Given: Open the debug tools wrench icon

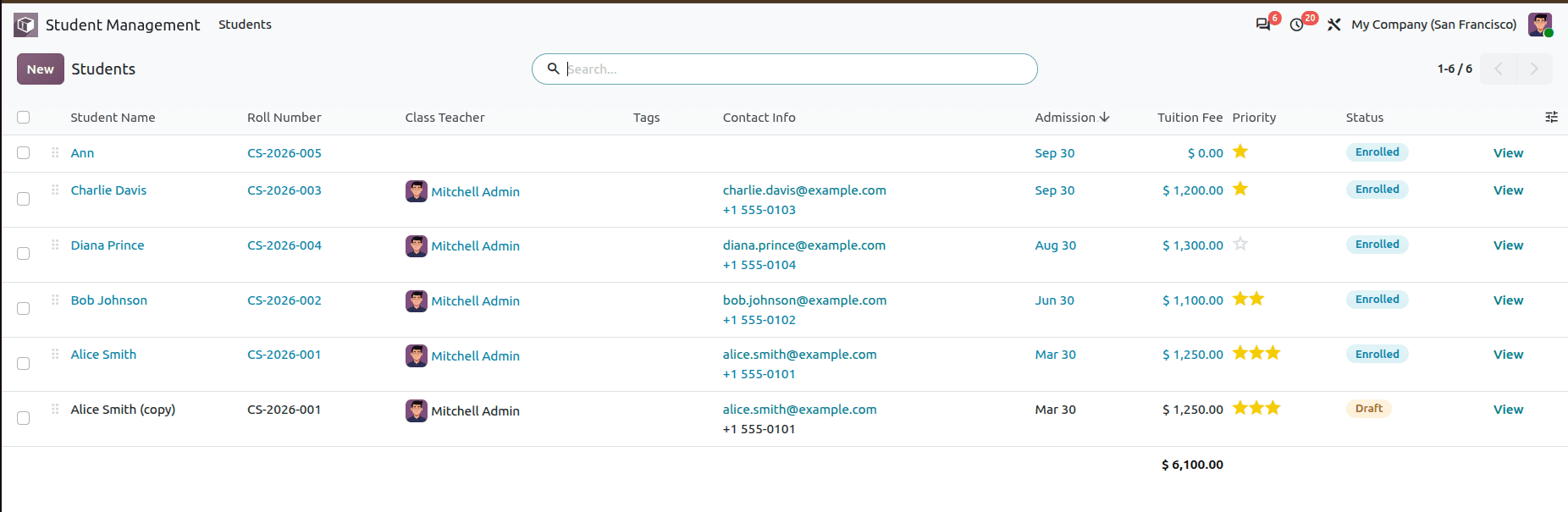Looking at the screenshot, I should coord(1334,25).
